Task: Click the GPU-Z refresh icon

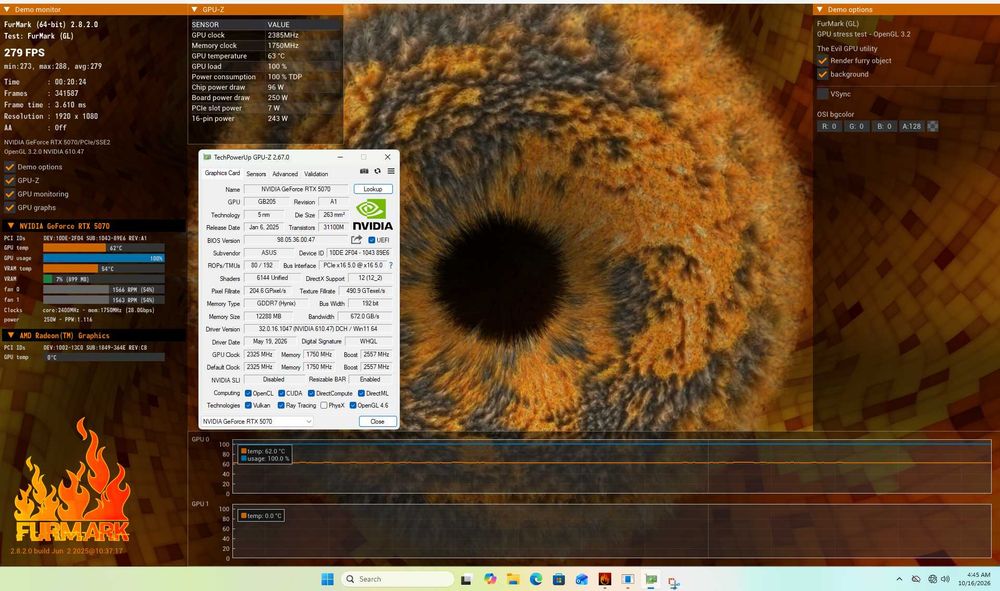Action: 378,171
